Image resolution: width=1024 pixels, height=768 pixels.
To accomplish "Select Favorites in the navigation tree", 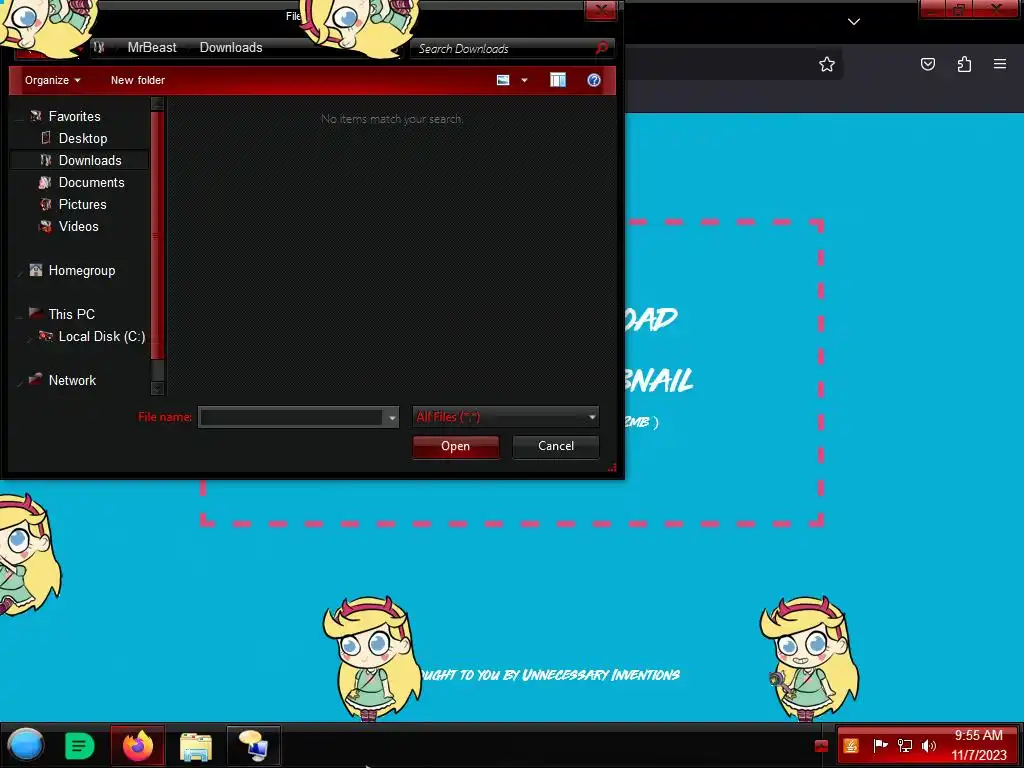I will pyautogui.click(x=74, y=116).
